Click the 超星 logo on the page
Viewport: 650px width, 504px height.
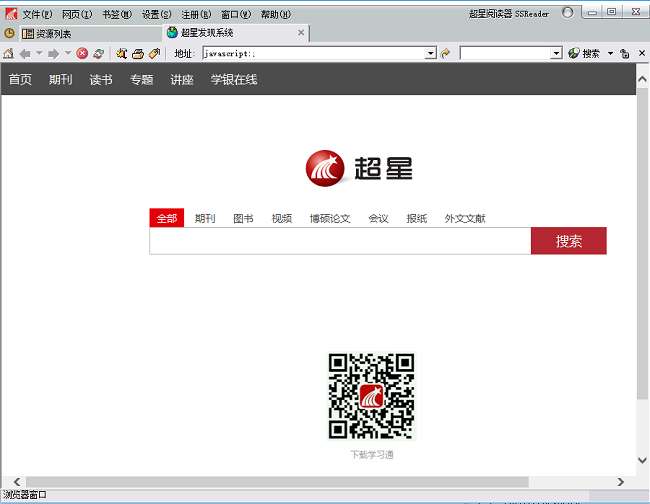359,168
